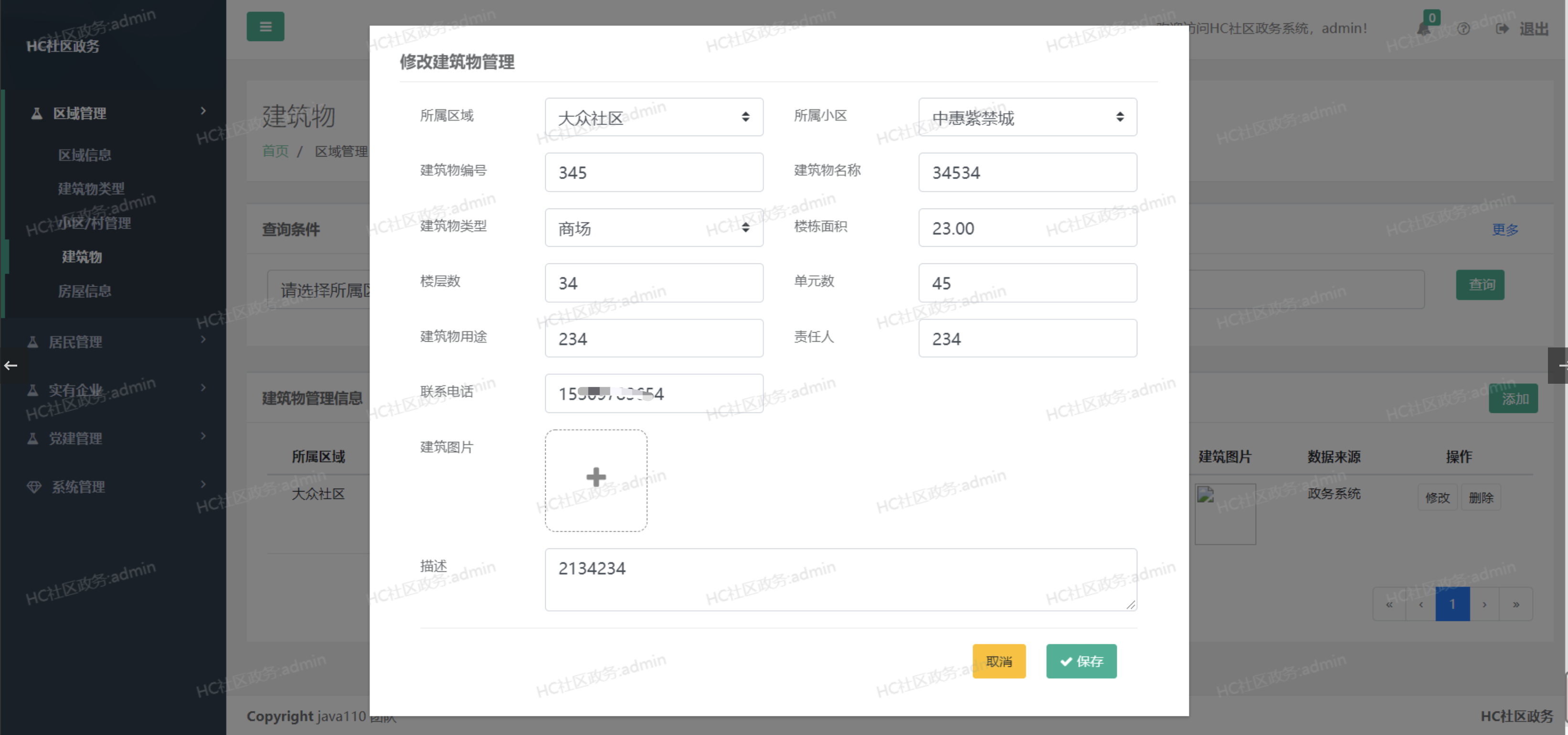Open 小区/村管理 in the sidebar

(x=95, y=223)
